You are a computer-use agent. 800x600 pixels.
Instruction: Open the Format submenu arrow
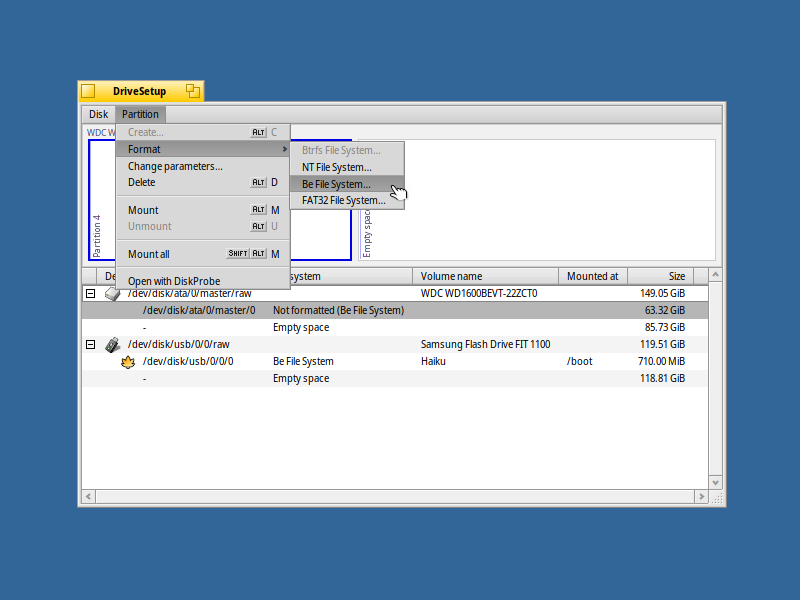(285, 149)
